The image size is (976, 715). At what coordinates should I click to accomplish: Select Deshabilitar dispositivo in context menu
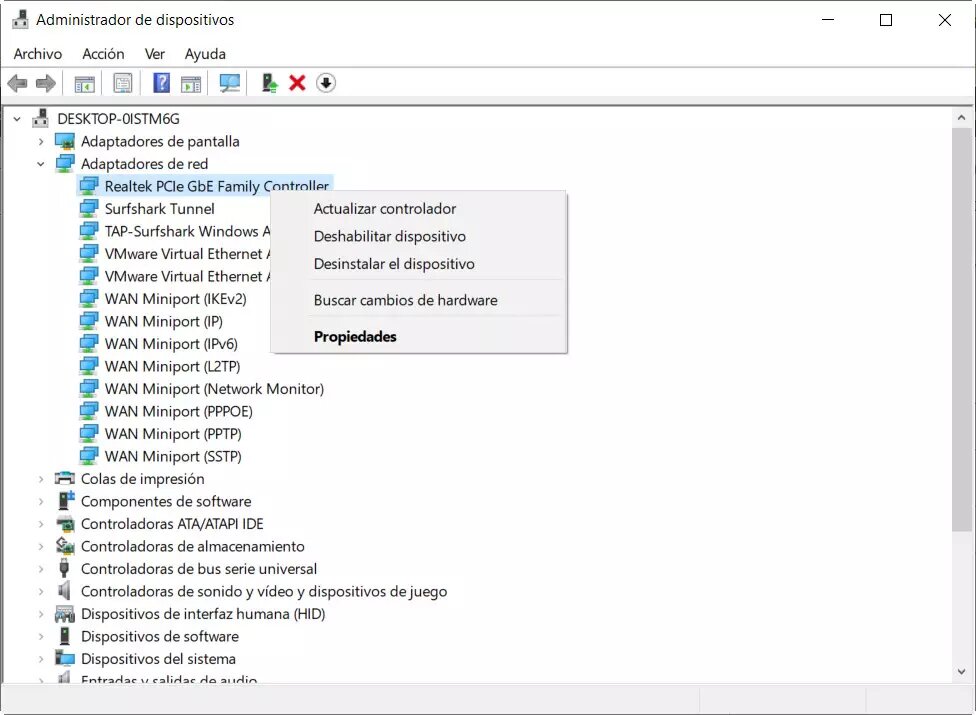(389, 237)
